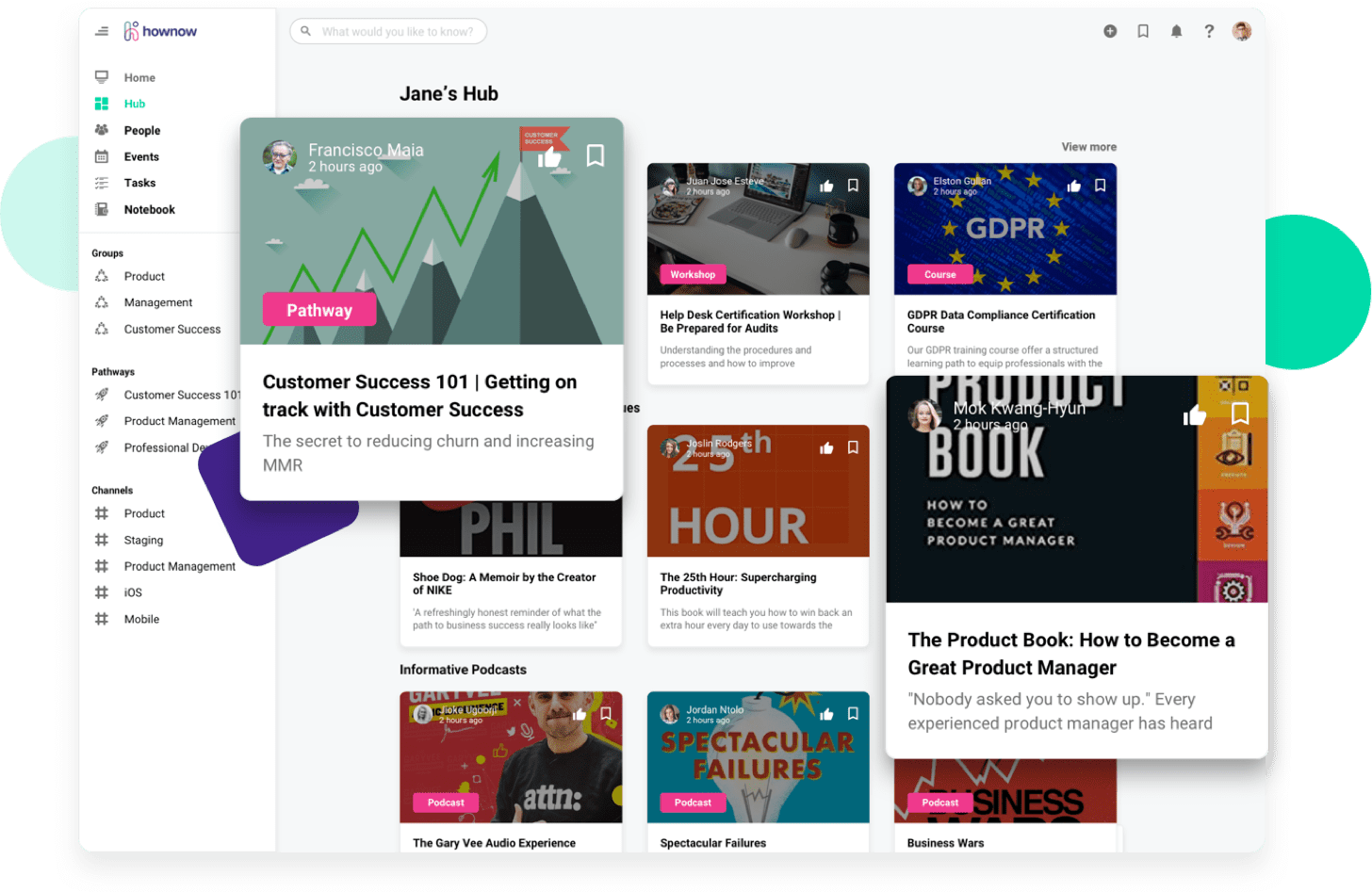Open the Staging channel
The image size is (1372, 892).
[x=143, y=540]
